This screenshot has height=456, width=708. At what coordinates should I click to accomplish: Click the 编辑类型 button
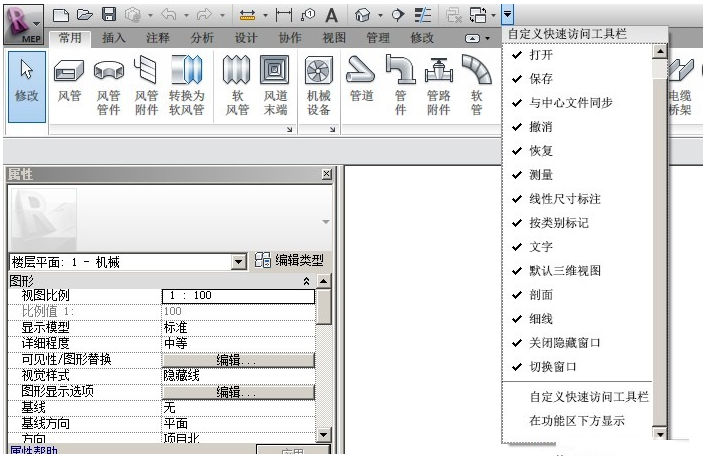pyautogui.click(x=289, y=261)
